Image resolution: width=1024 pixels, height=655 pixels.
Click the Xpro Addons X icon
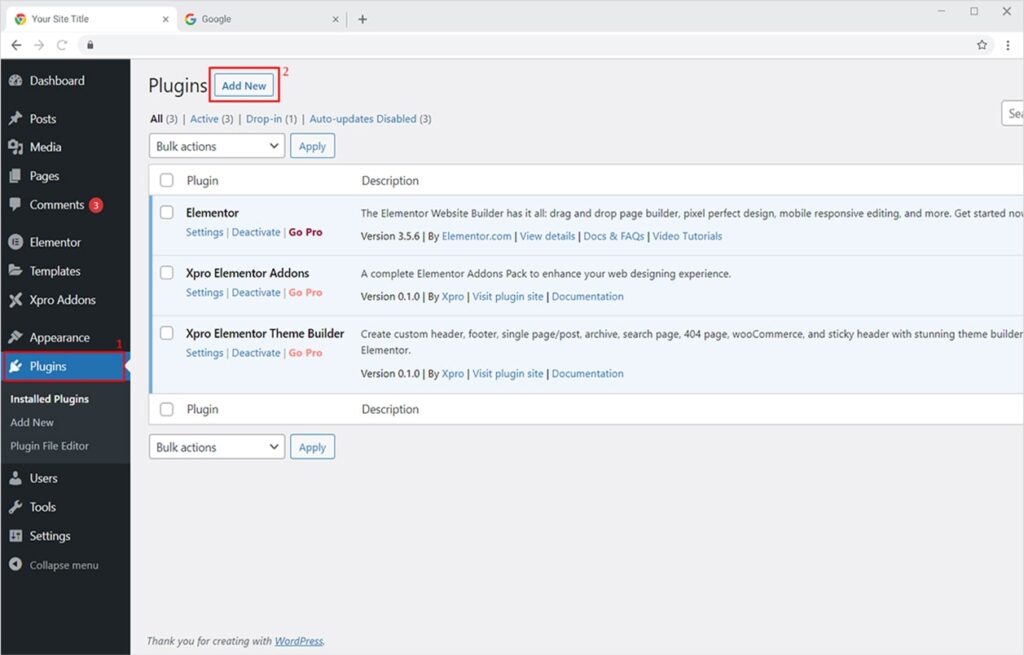15,300
